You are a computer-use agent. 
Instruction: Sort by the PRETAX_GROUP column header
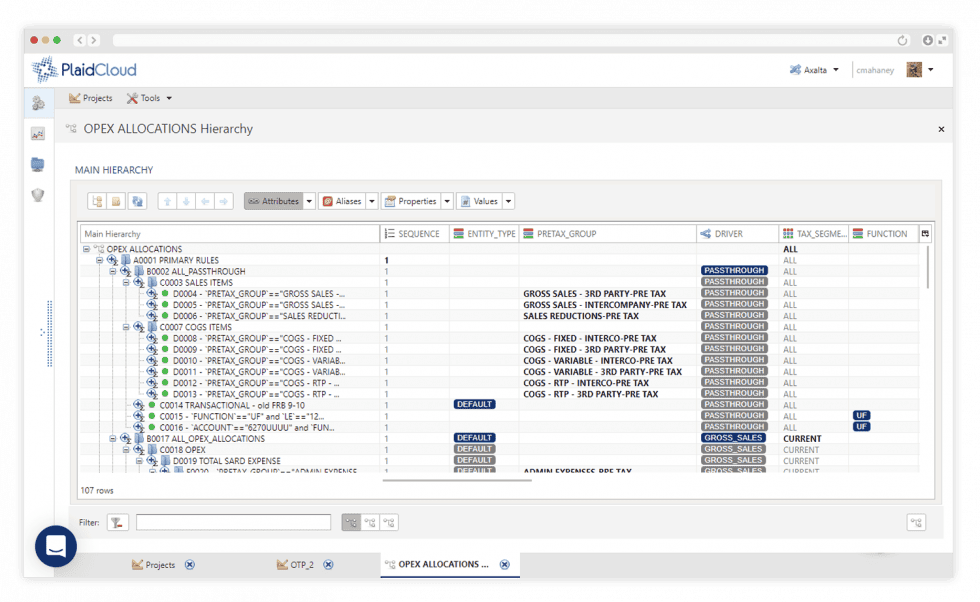point(607,234)
